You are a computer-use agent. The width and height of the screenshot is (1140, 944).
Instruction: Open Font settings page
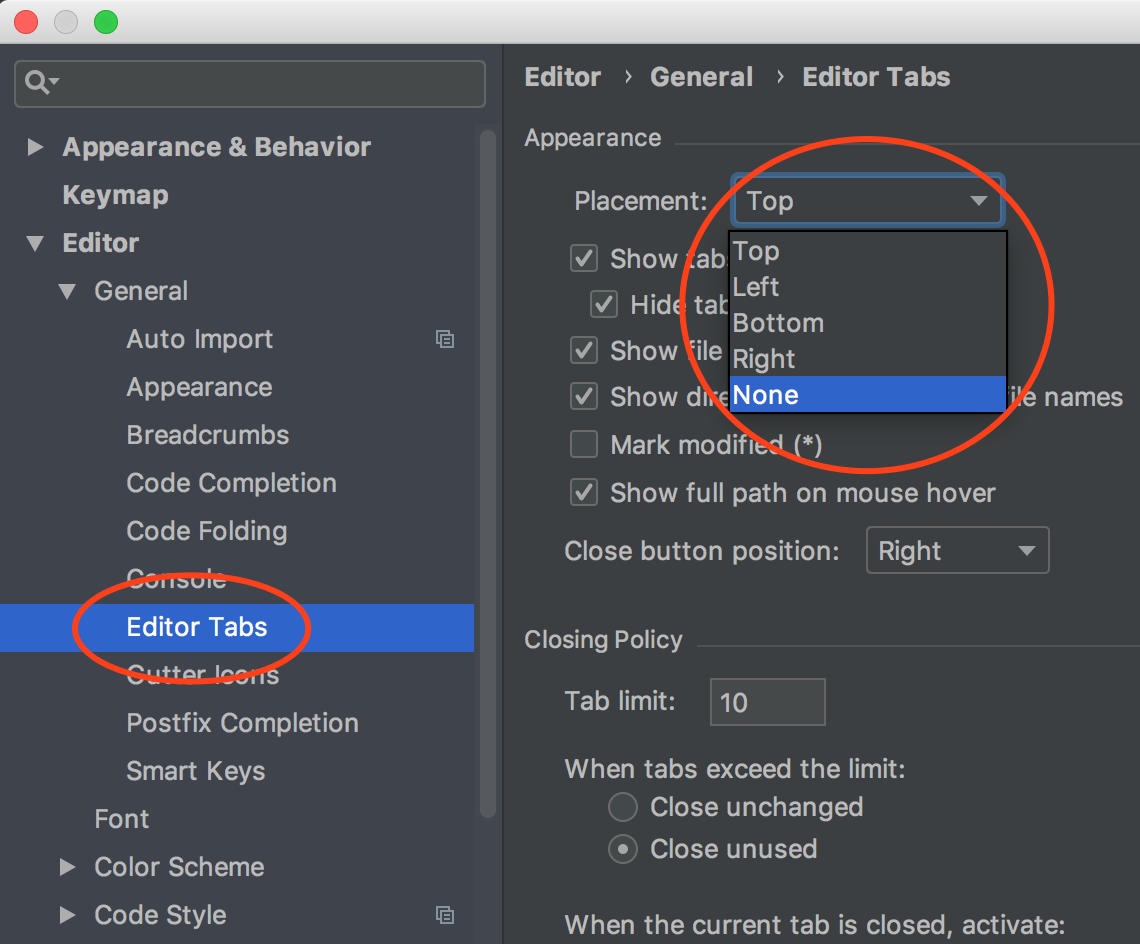tap(121, 819)
